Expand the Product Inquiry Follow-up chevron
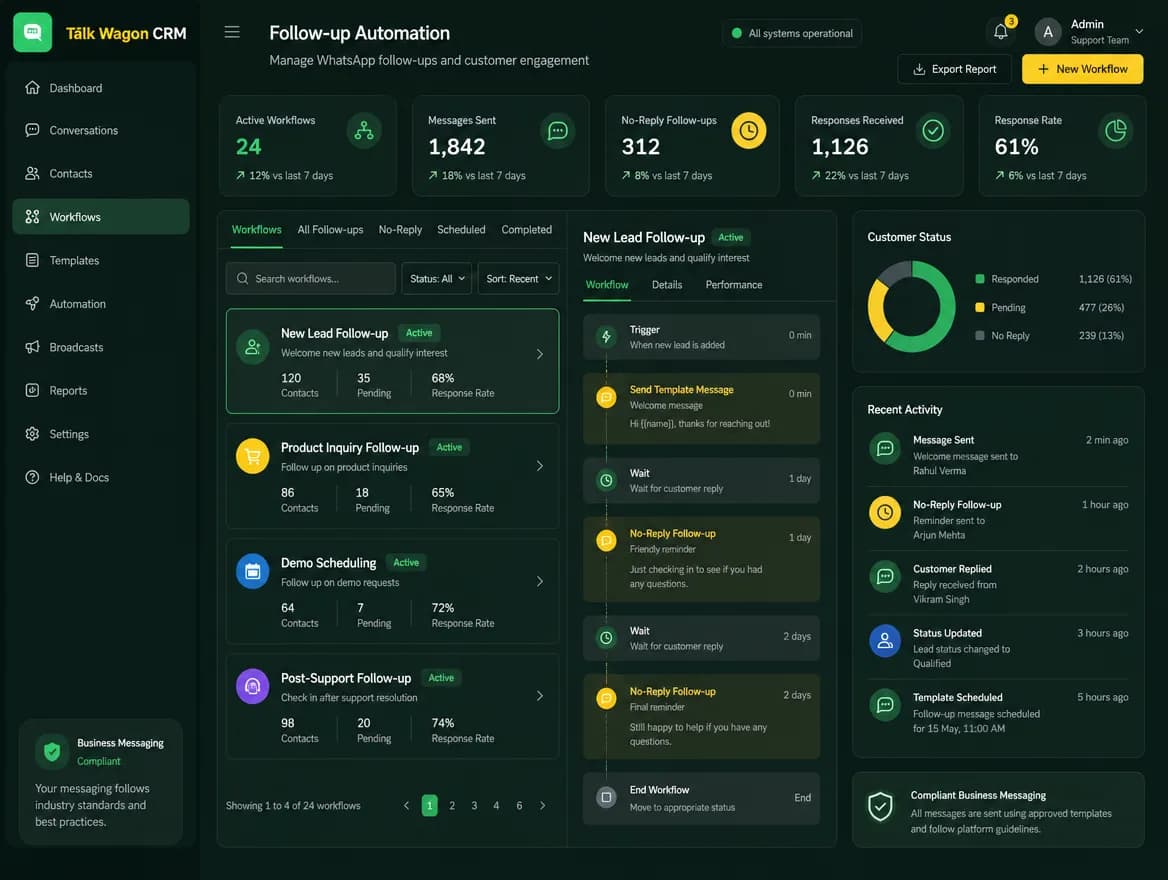This screenshot has width=1168, height=880. tap(540, 466)
